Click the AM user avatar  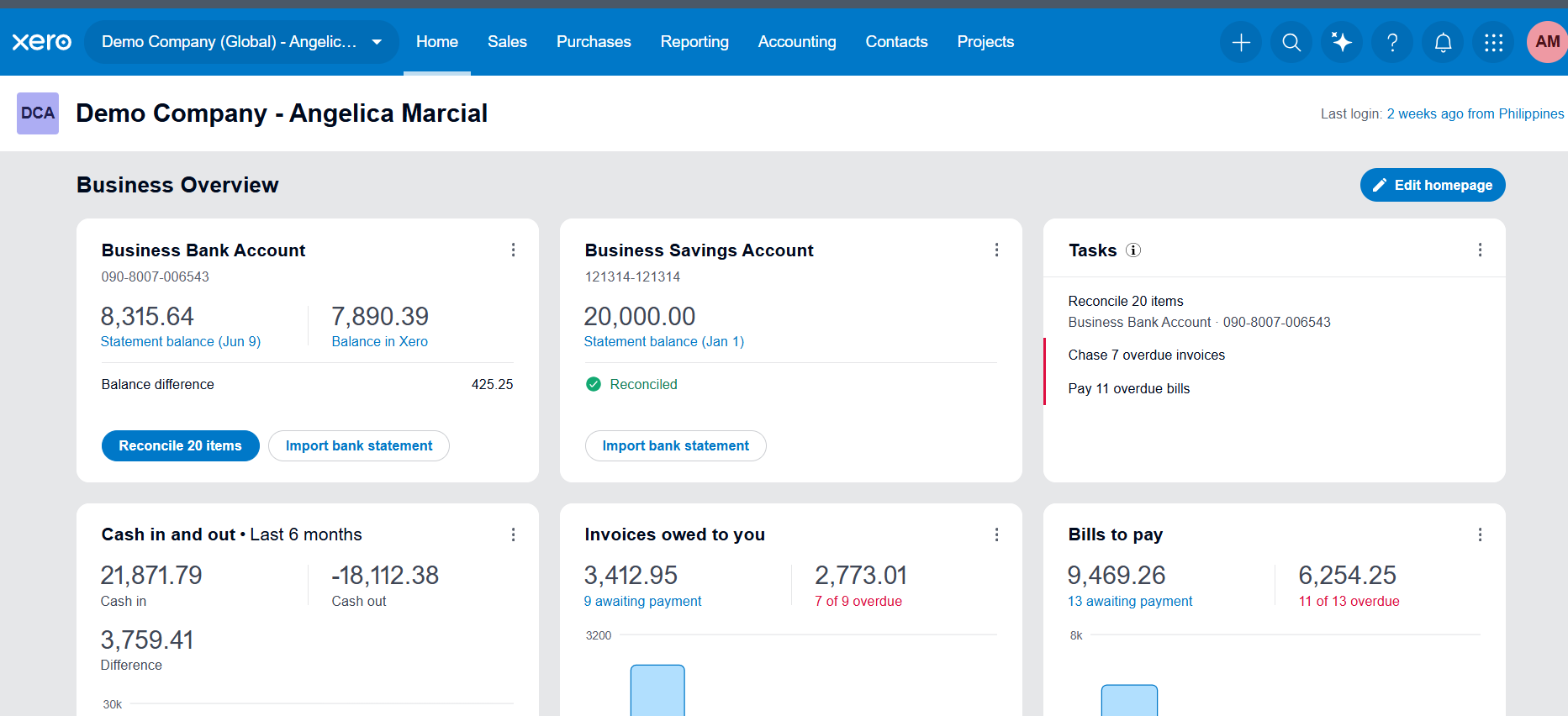click(1547, 42)
